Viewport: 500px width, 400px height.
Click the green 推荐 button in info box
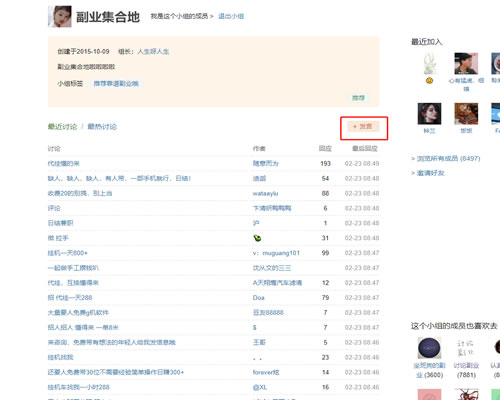(358, 98)
